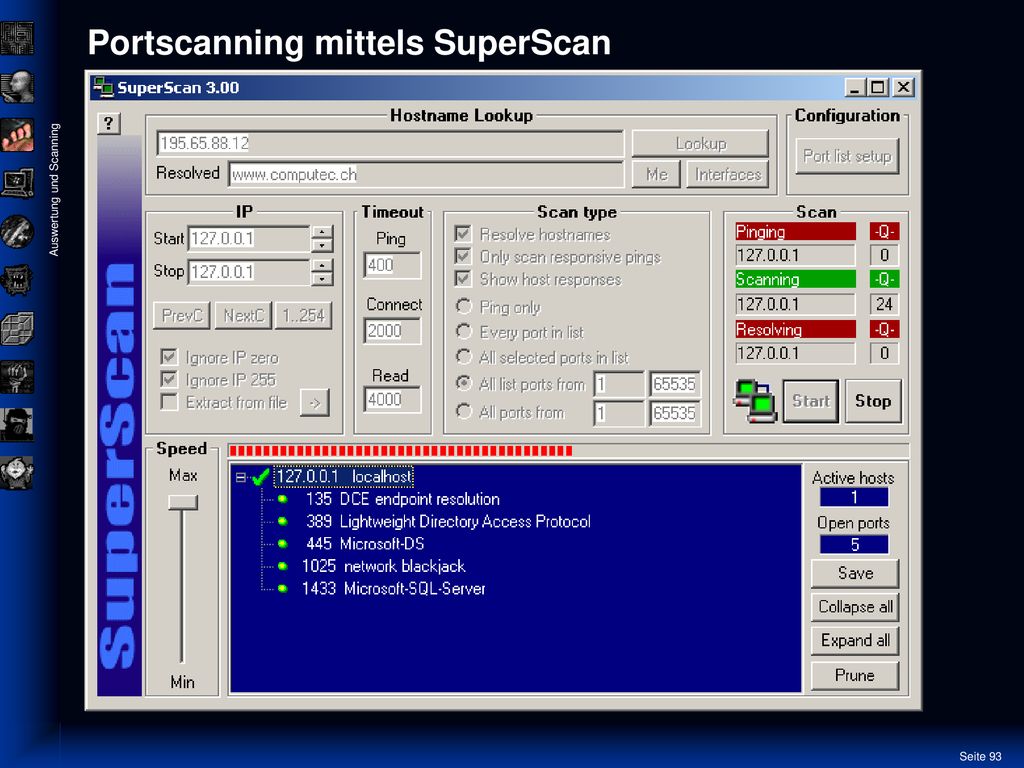Screen dimensions: 1024x768
Task: Select the 389 Lightweight Directory Access Protocol row
Action: (448, 522)
